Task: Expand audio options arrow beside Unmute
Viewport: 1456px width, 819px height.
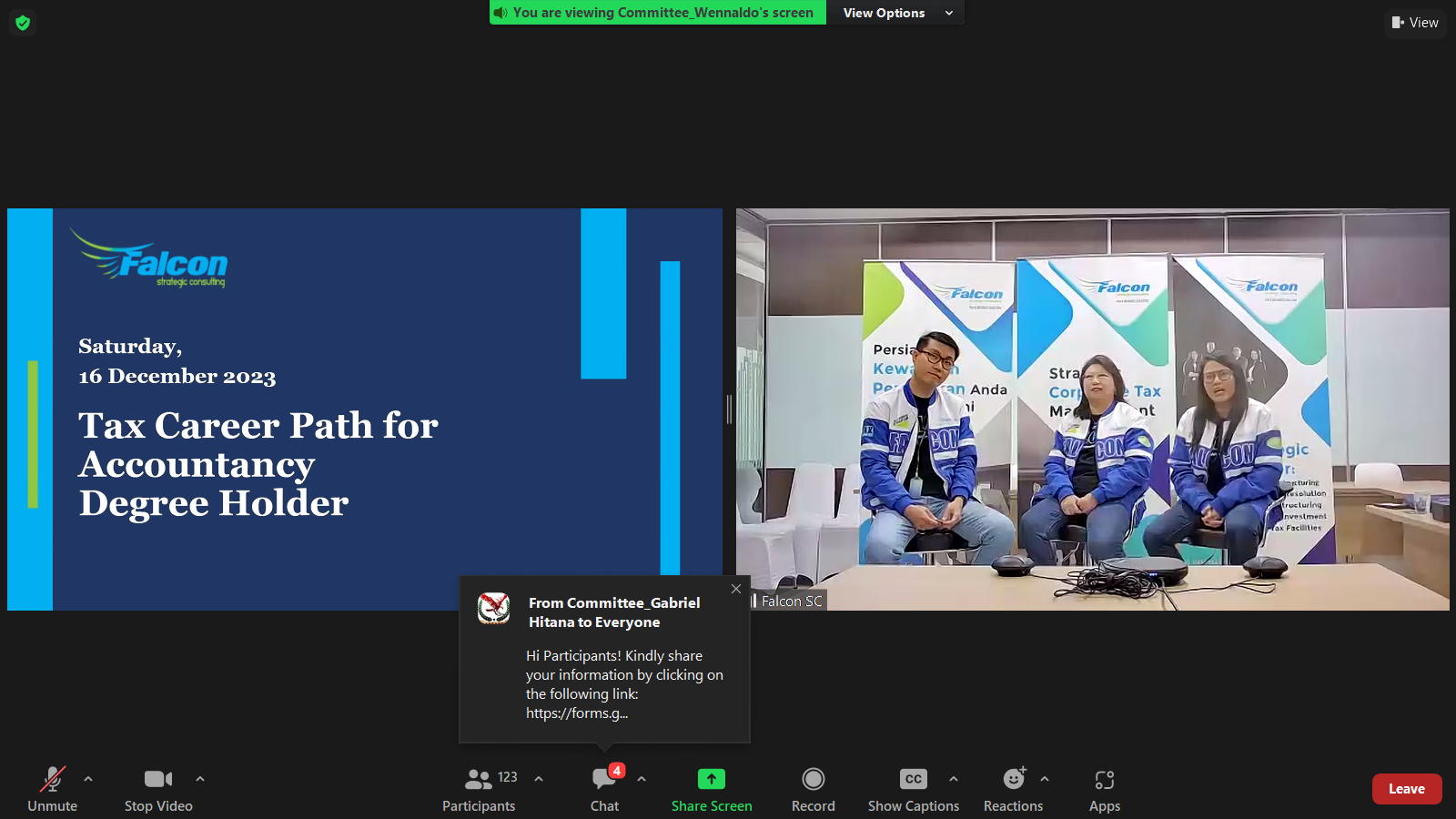Action: [88, 779]
